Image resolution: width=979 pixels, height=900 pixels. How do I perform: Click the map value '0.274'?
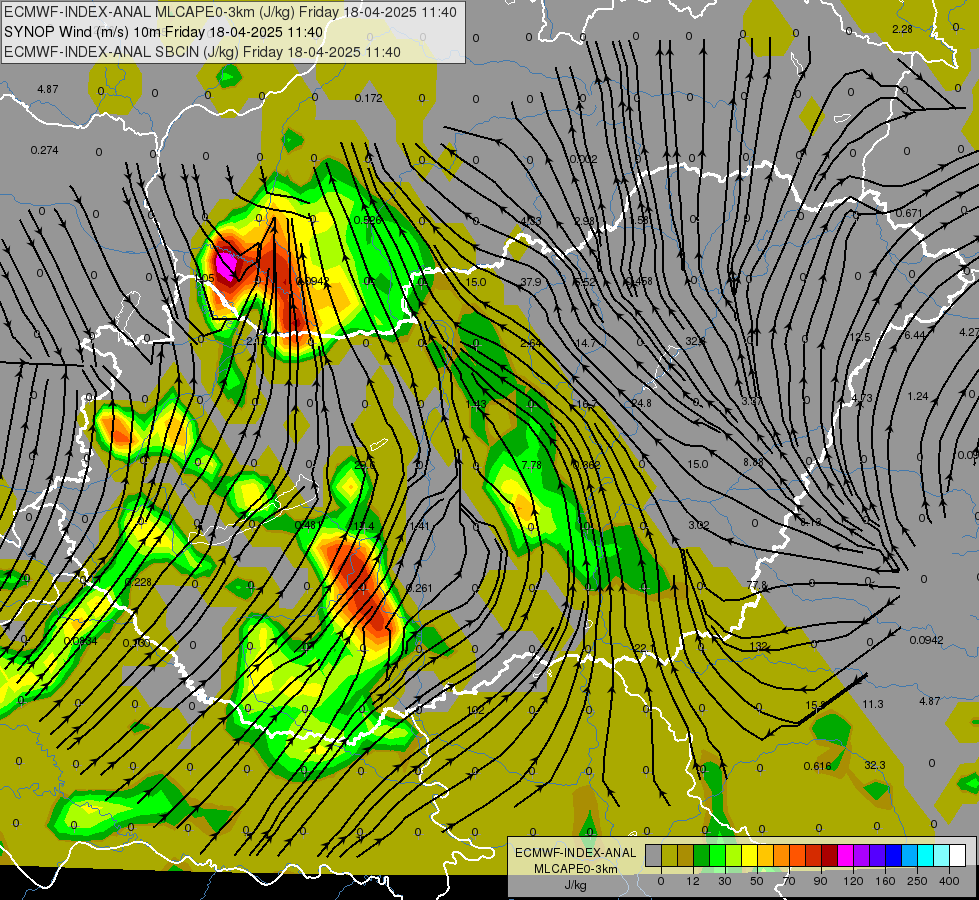[44, 150]
